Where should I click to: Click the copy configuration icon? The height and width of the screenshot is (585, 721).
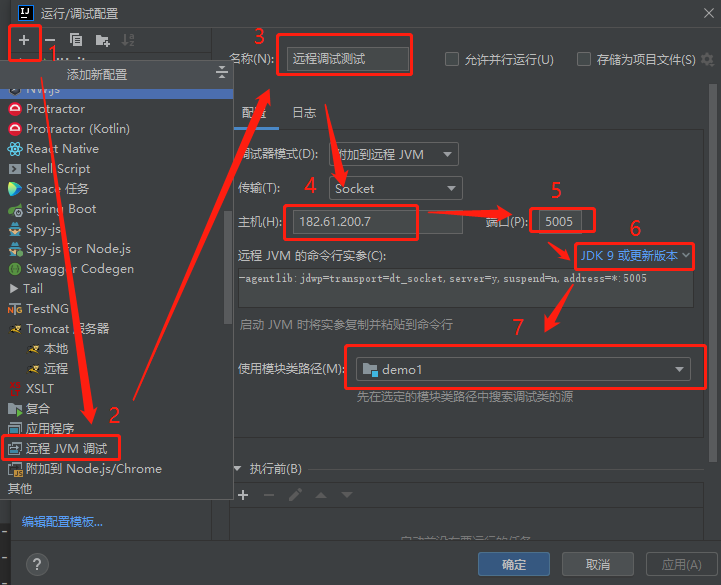[76, 40]
